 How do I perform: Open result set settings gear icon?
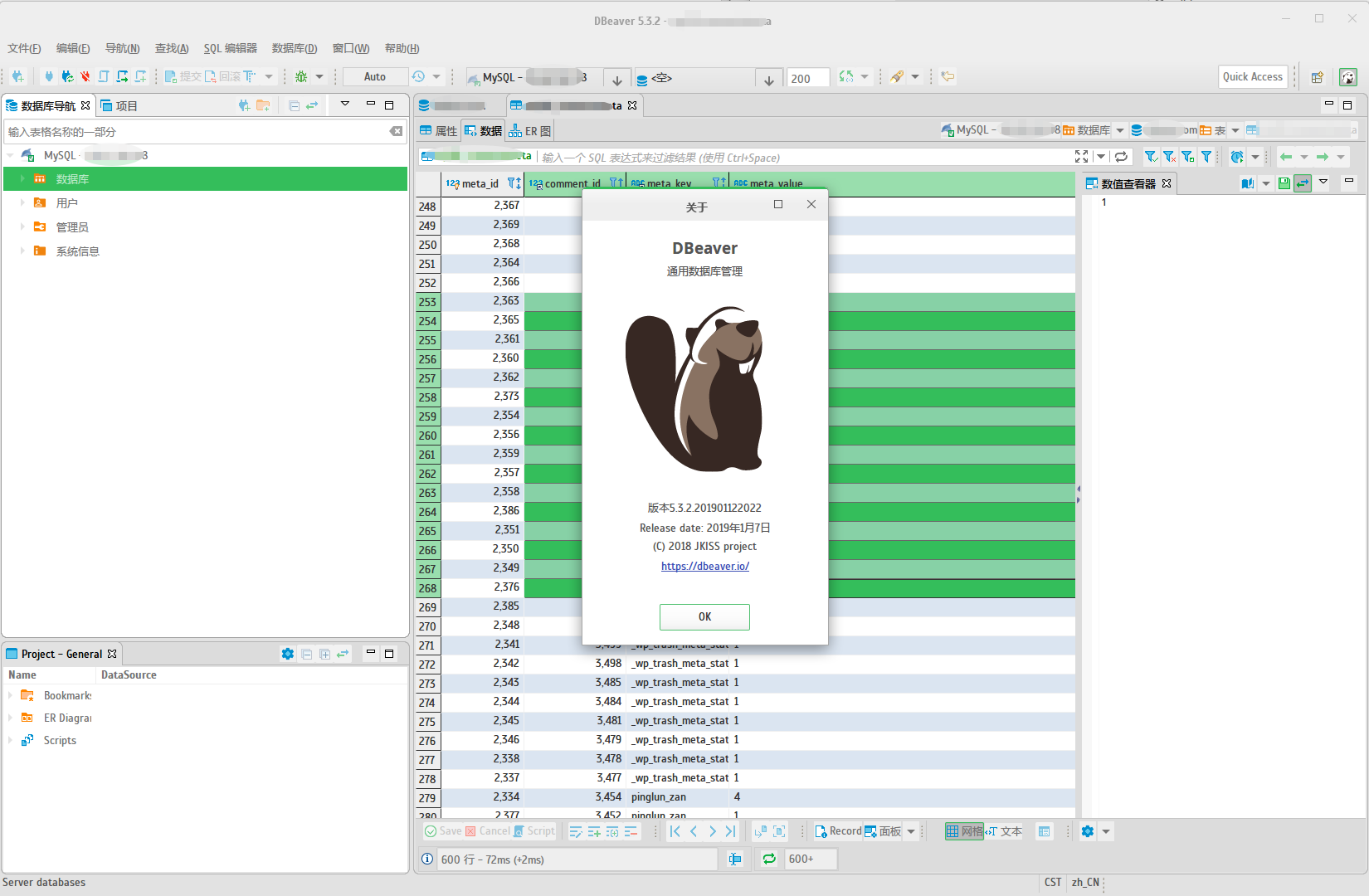[x=1087, y=830]
